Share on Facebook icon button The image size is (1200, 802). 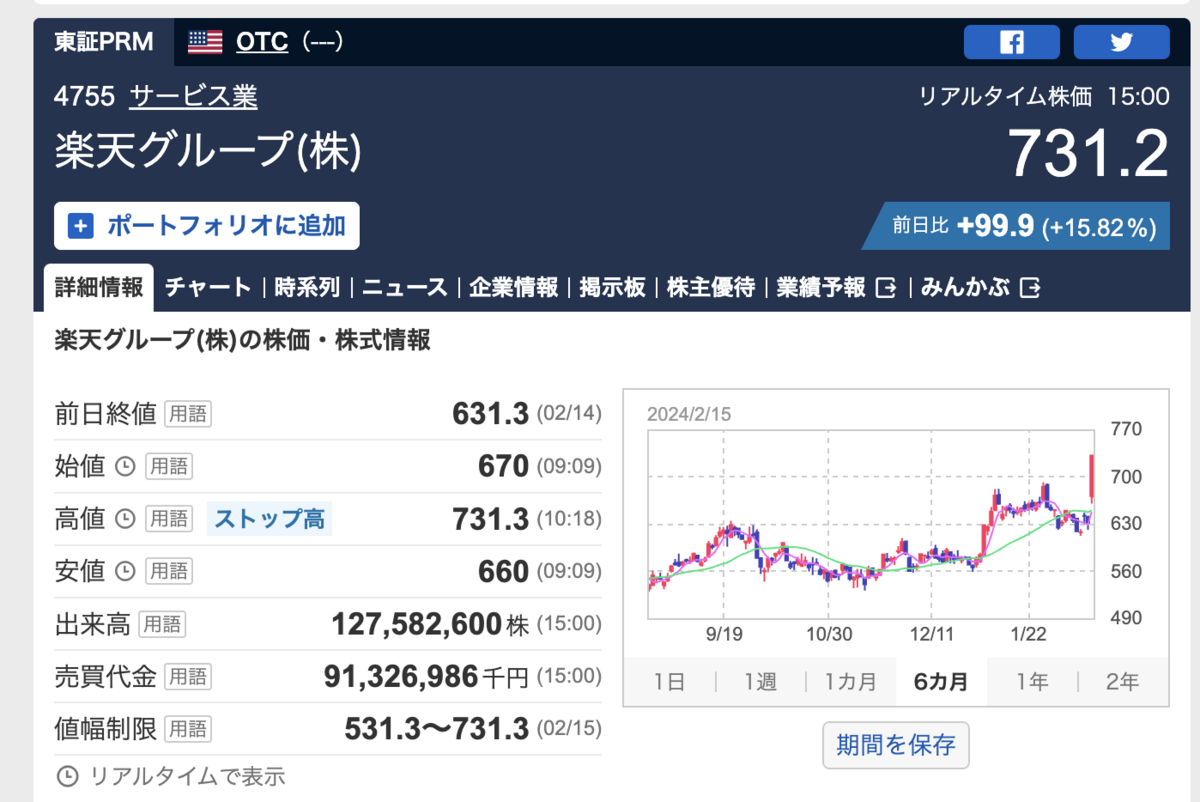point(1011,43)
